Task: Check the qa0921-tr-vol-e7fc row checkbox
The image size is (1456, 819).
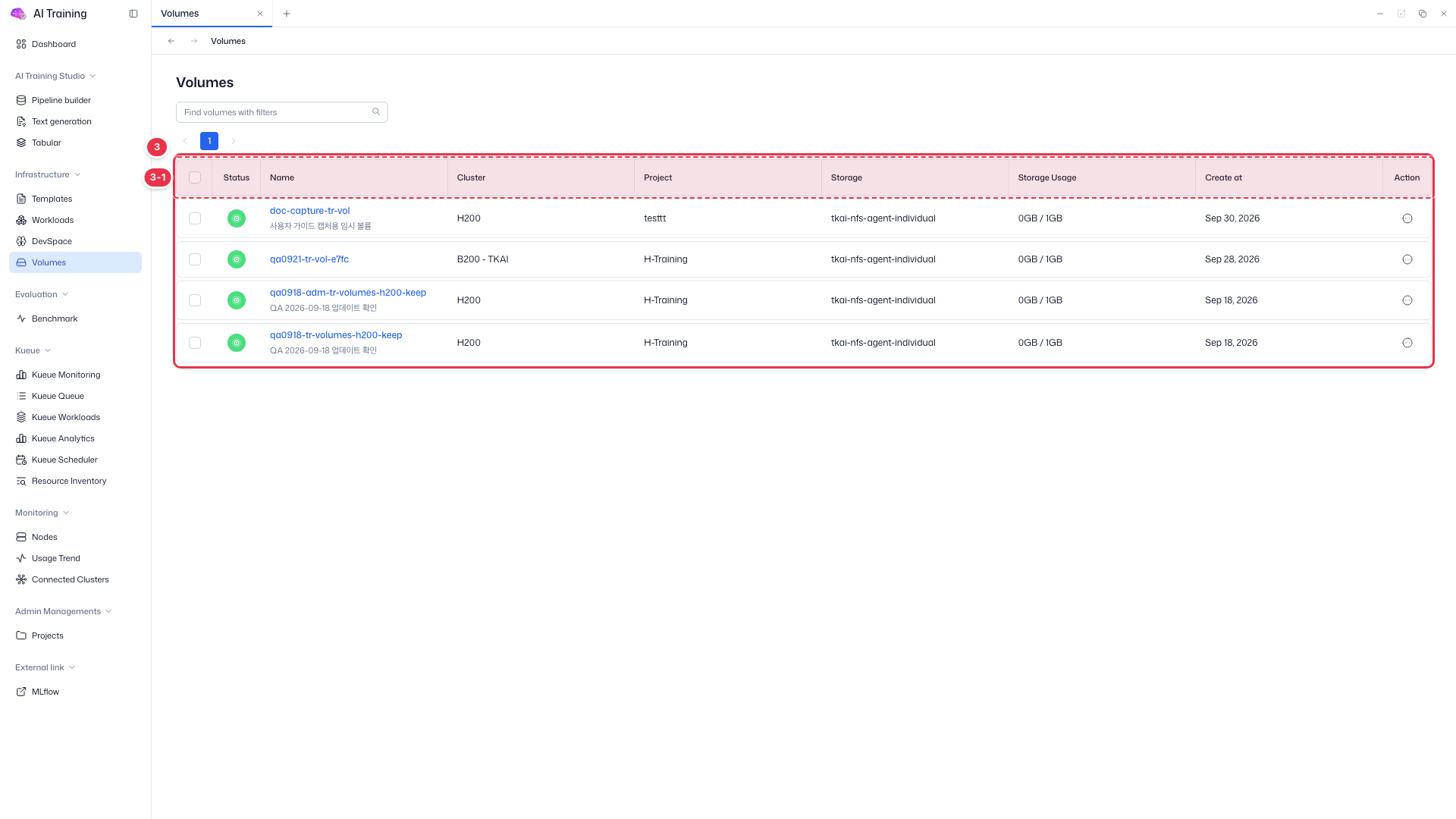Action: tap(195, 259)
